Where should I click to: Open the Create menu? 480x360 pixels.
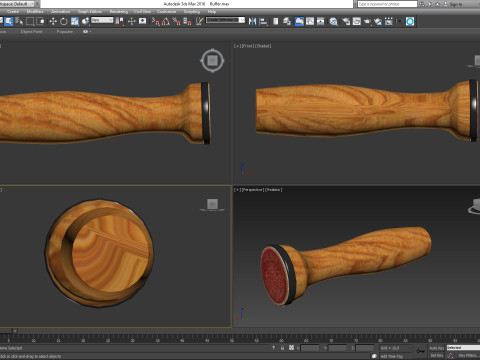(x=13, y=12)
